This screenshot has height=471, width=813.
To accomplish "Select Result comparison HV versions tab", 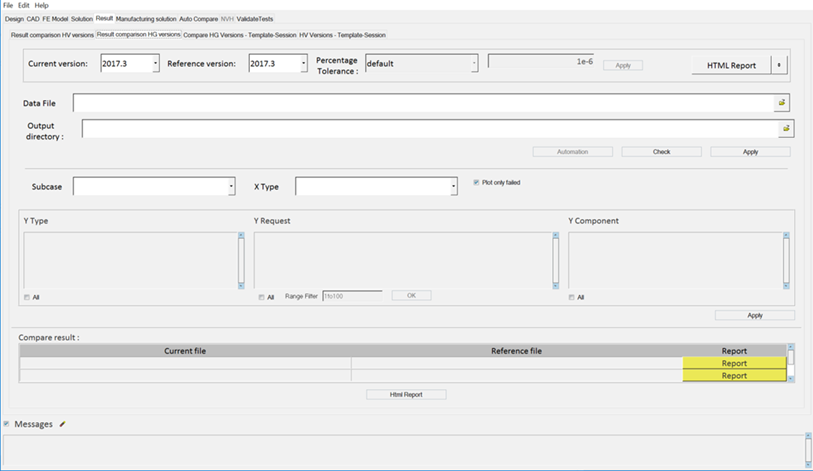I will 51,35.
